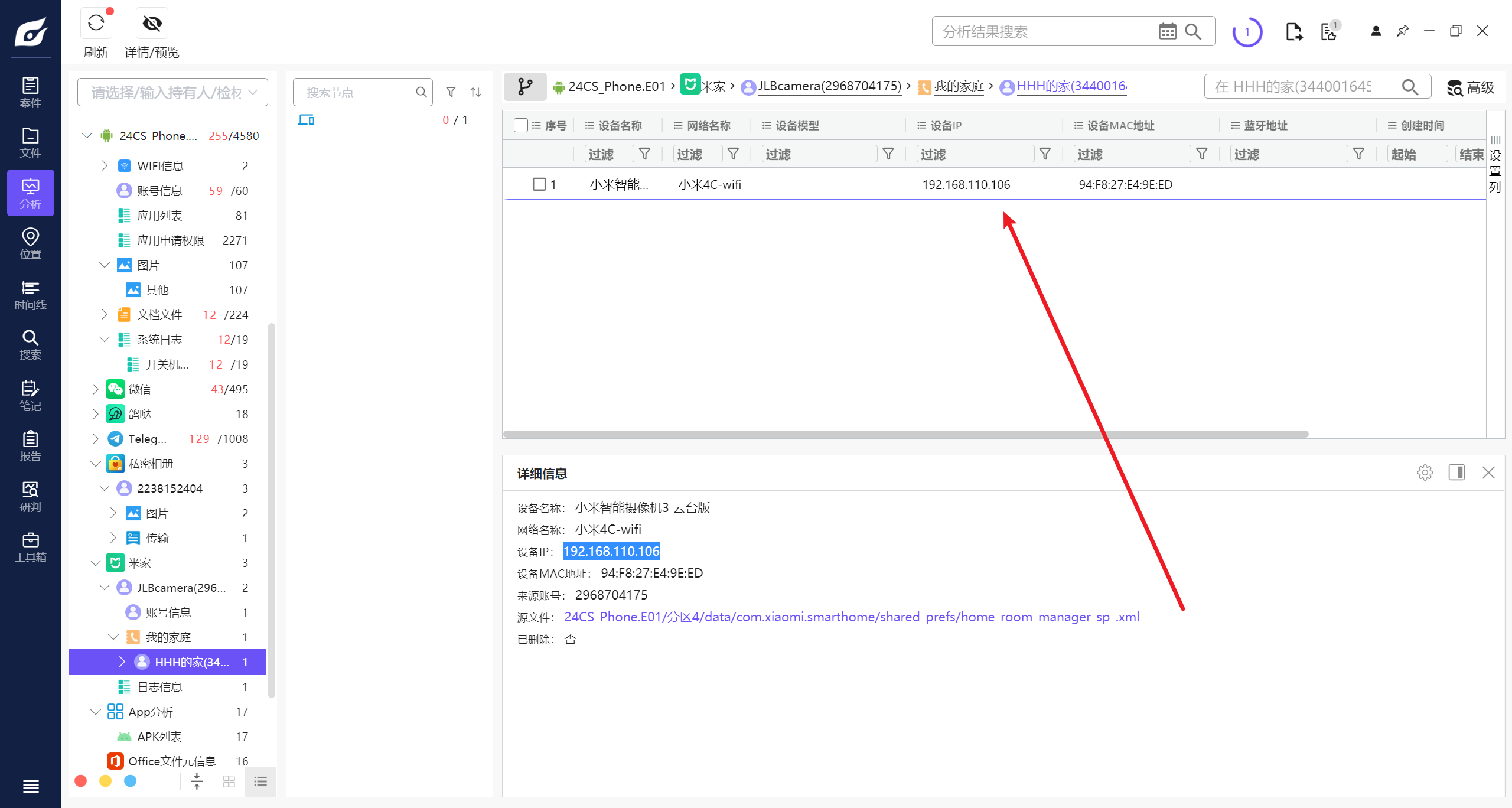1512x808 pixels.
Task: Expand the 微信 tree node
Action: [96, 389]
